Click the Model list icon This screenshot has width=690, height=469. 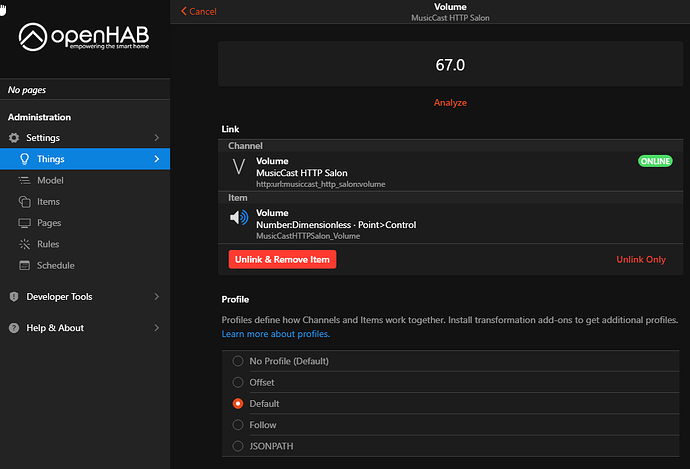coord(25,180)
